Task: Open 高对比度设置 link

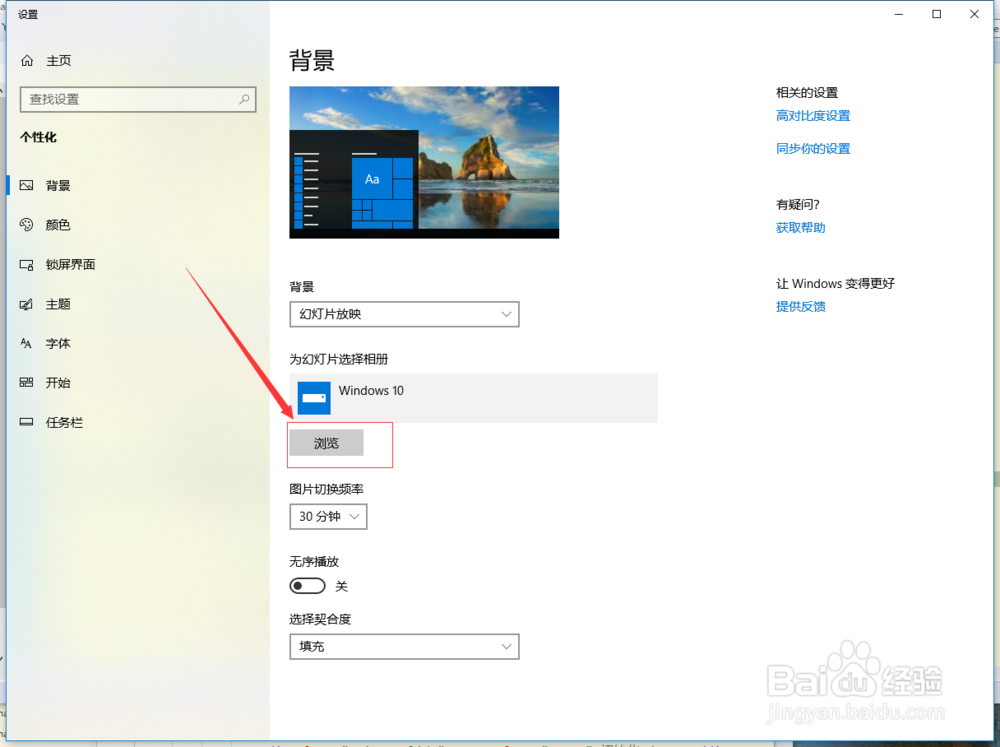Action: point(813,115)
